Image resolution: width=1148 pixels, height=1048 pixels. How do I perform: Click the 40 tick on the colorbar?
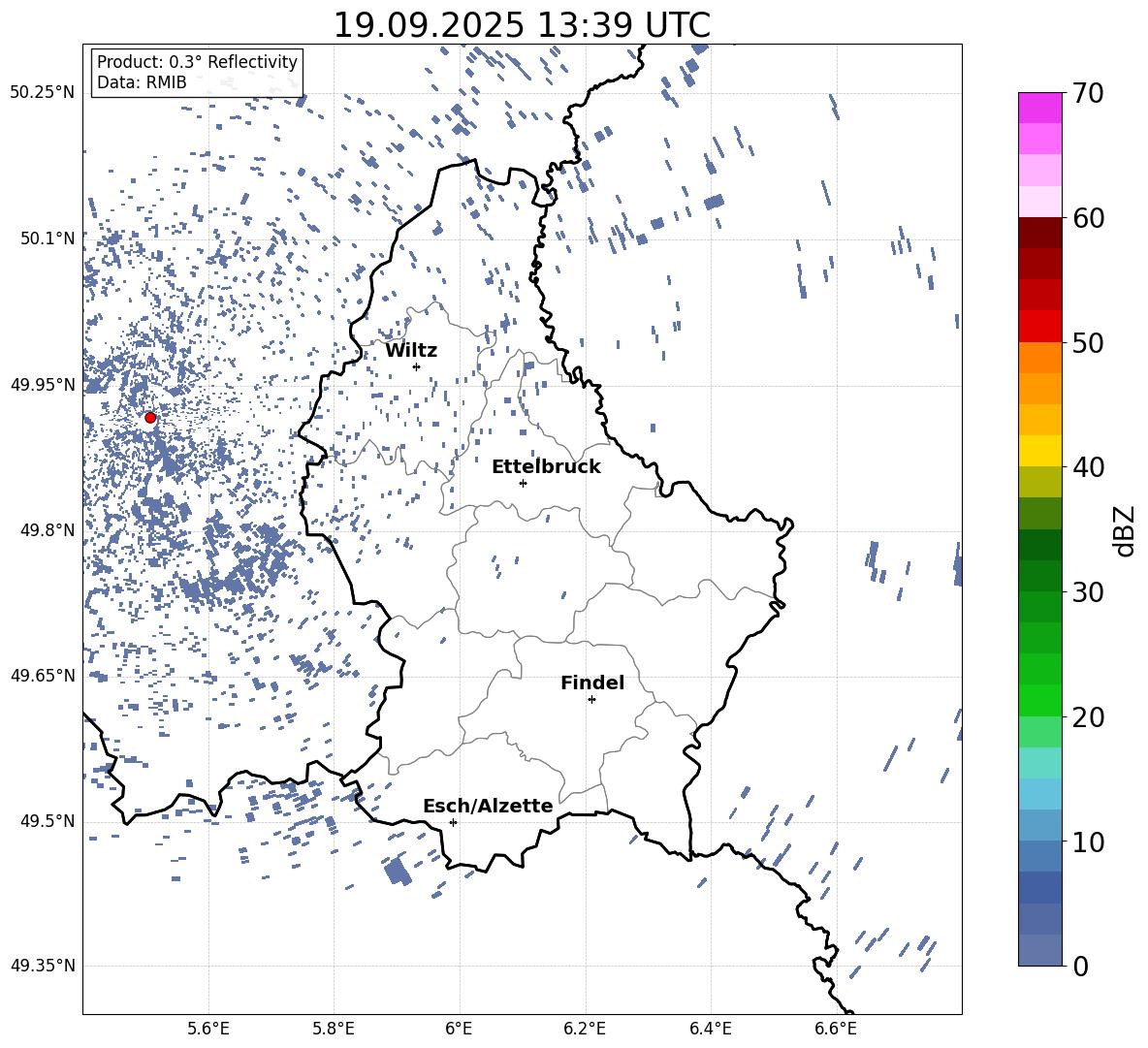[1087, 467]
